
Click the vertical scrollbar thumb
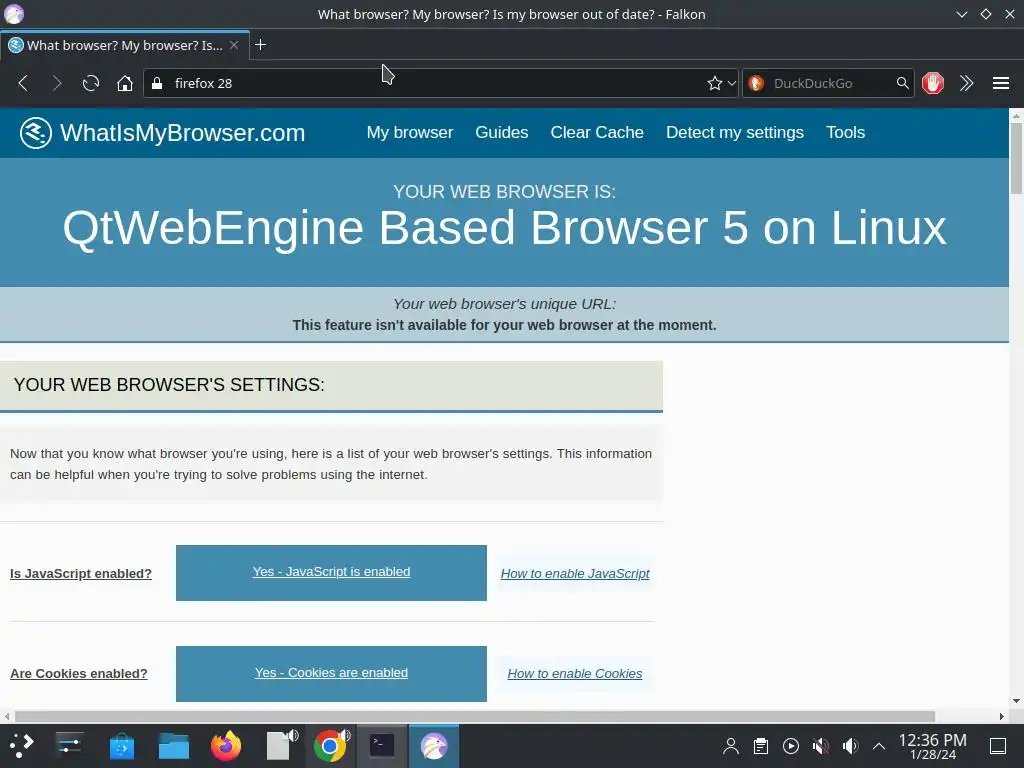(x=1016, y=158)
